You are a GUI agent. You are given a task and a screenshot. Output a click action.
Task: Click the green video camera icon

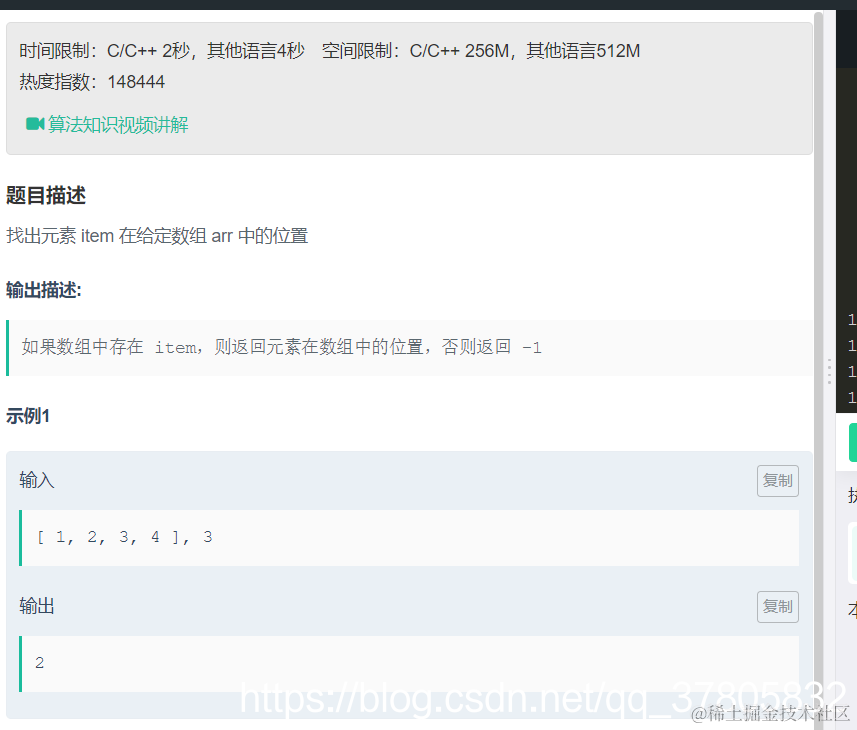click(35, 124)
